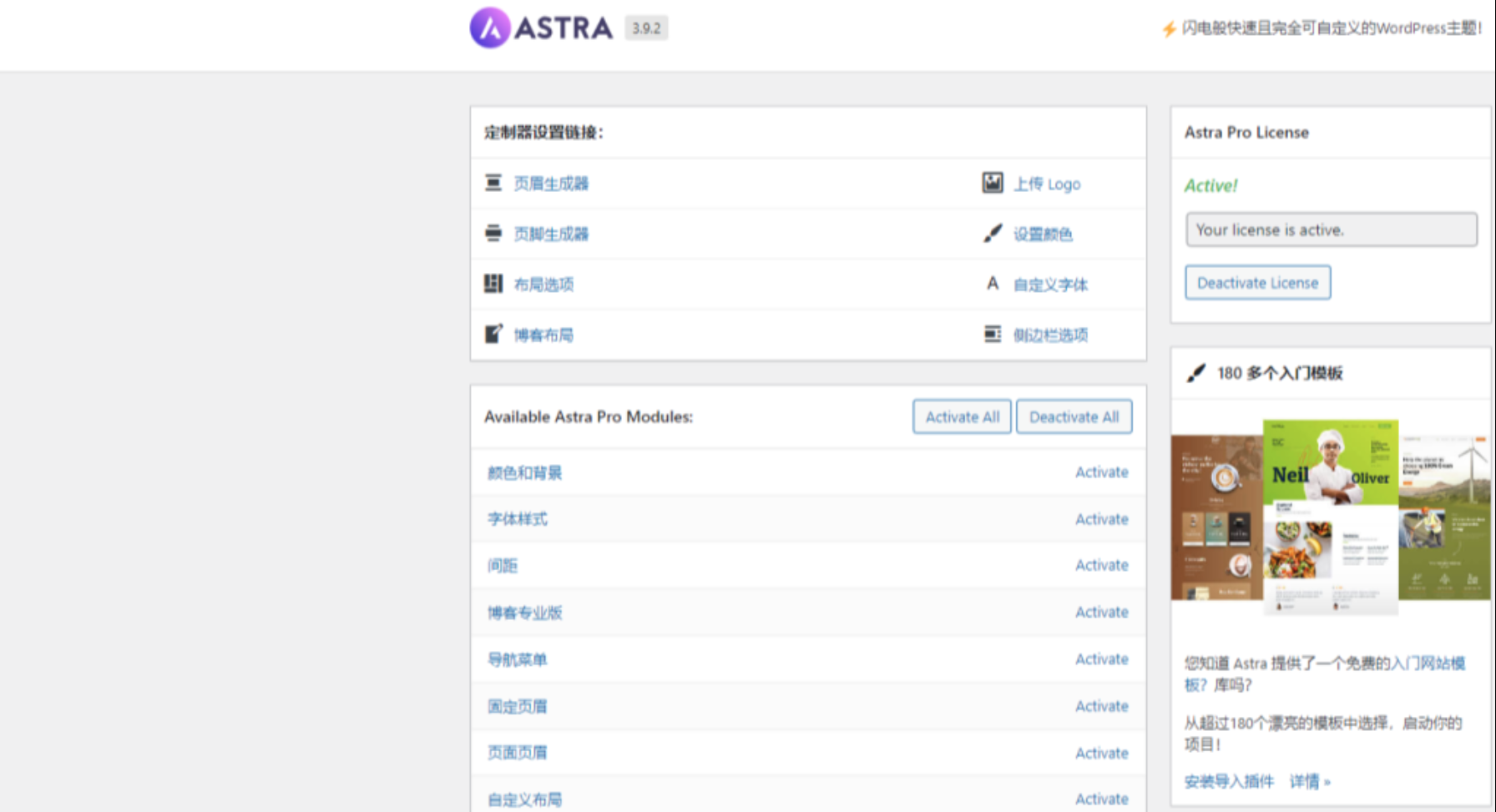
Task: Click the feather icon beside 180 多个入门模板
Action: coord(1197,373)
